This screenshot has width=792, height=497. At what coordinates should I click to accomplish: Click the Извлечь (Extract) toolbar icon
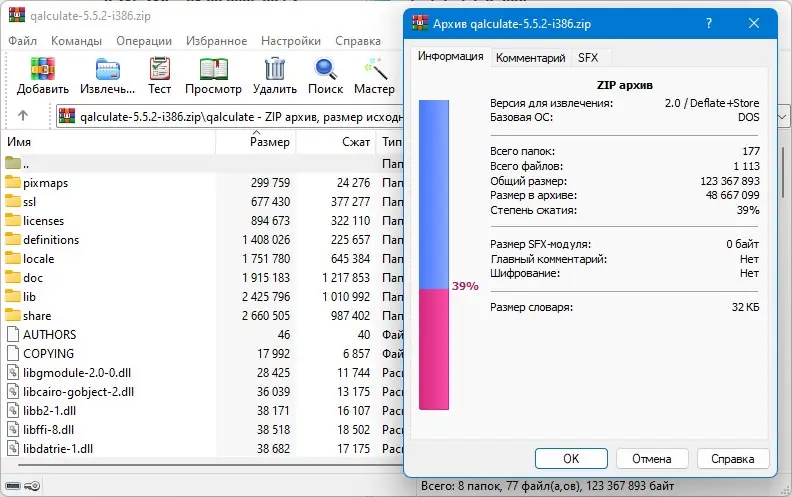[x=108, y=69]
